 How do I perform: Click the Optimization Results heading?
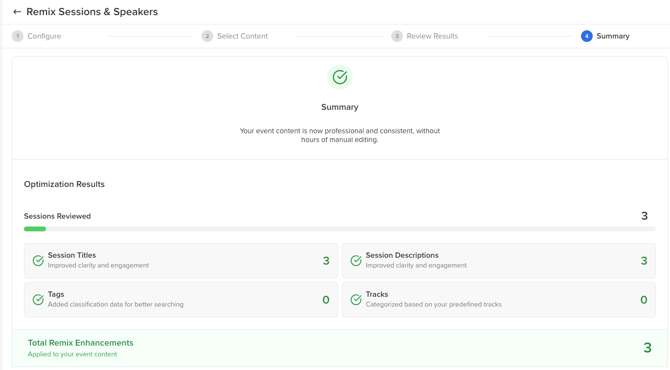(x=64, y=184)
